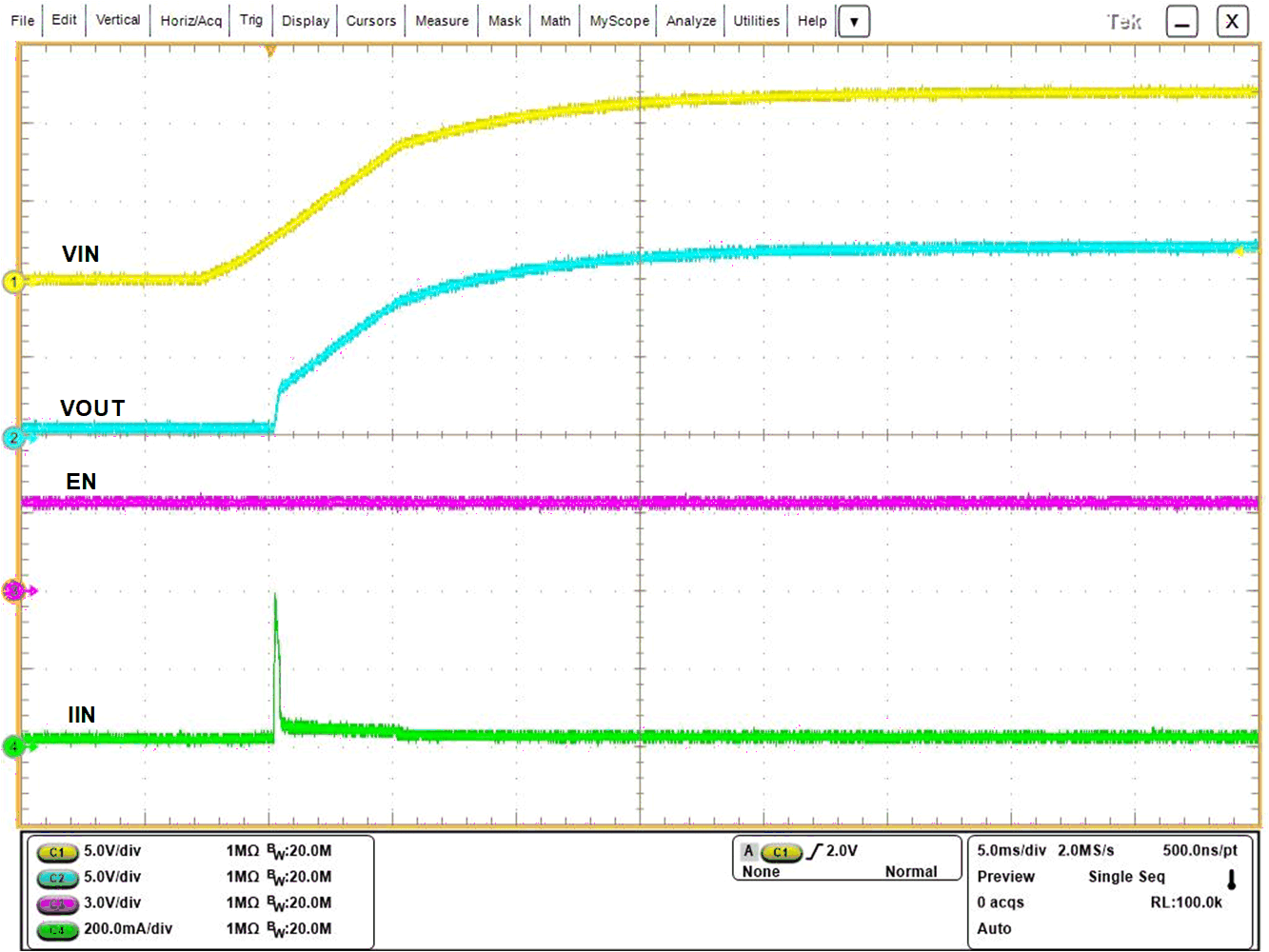
Task: Toggle channel 1 via its left-edge marker
Action: point(13,282)
